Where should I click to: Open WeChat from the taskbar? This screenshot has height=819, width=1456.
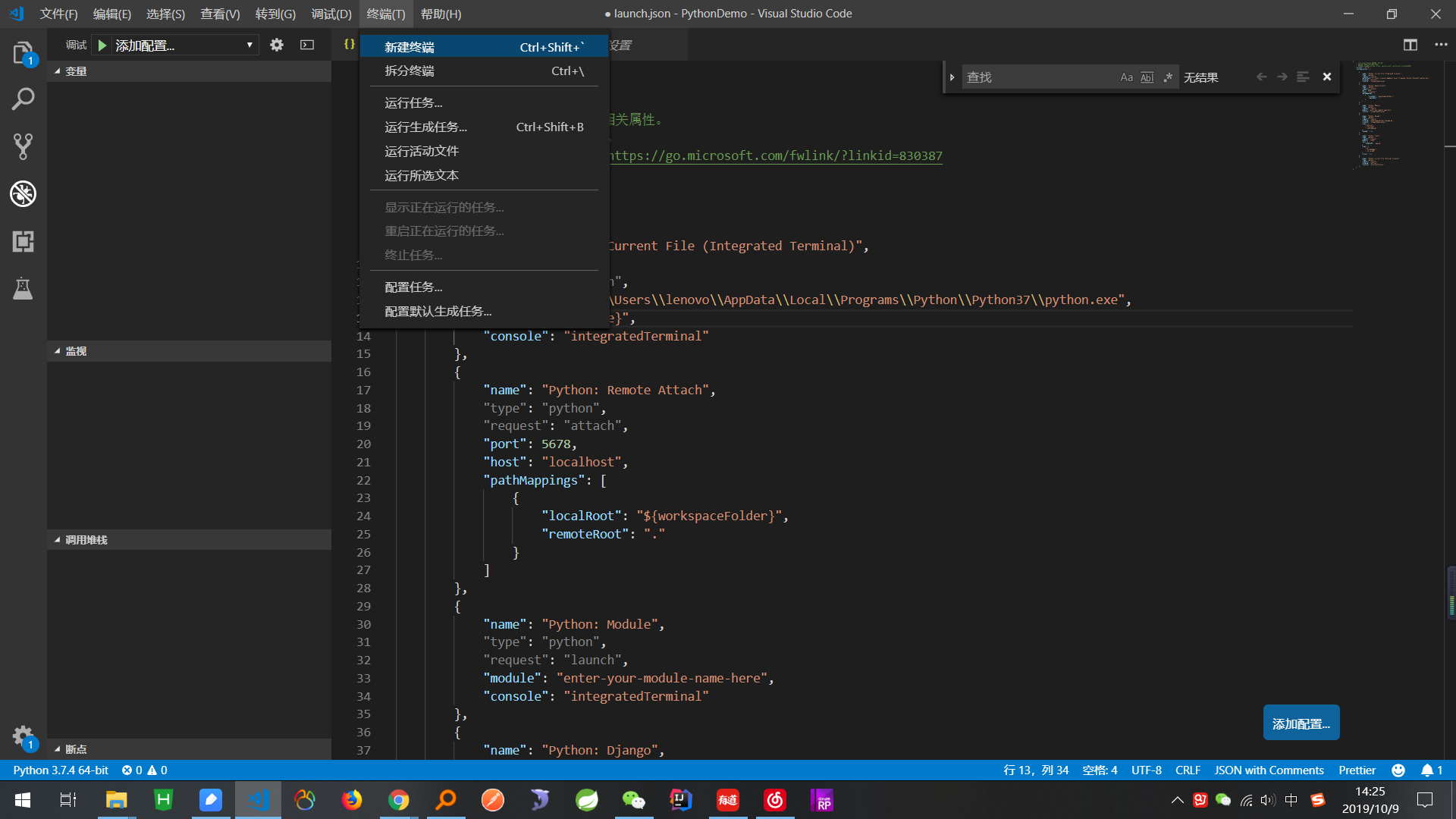tap(633, 800)
